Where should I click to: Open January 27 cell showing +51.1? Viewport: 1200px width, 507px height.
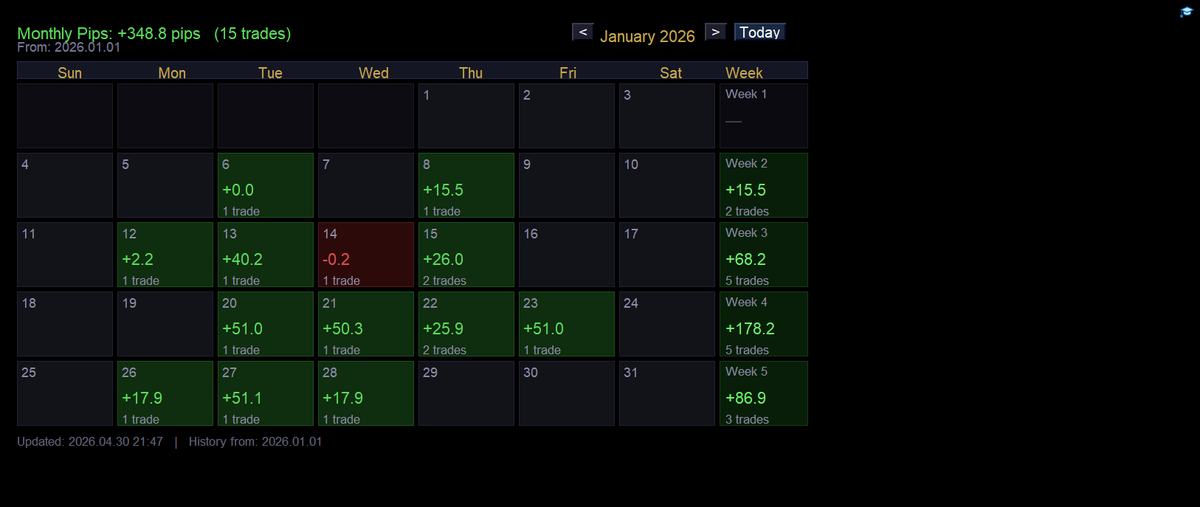[265, 393]
